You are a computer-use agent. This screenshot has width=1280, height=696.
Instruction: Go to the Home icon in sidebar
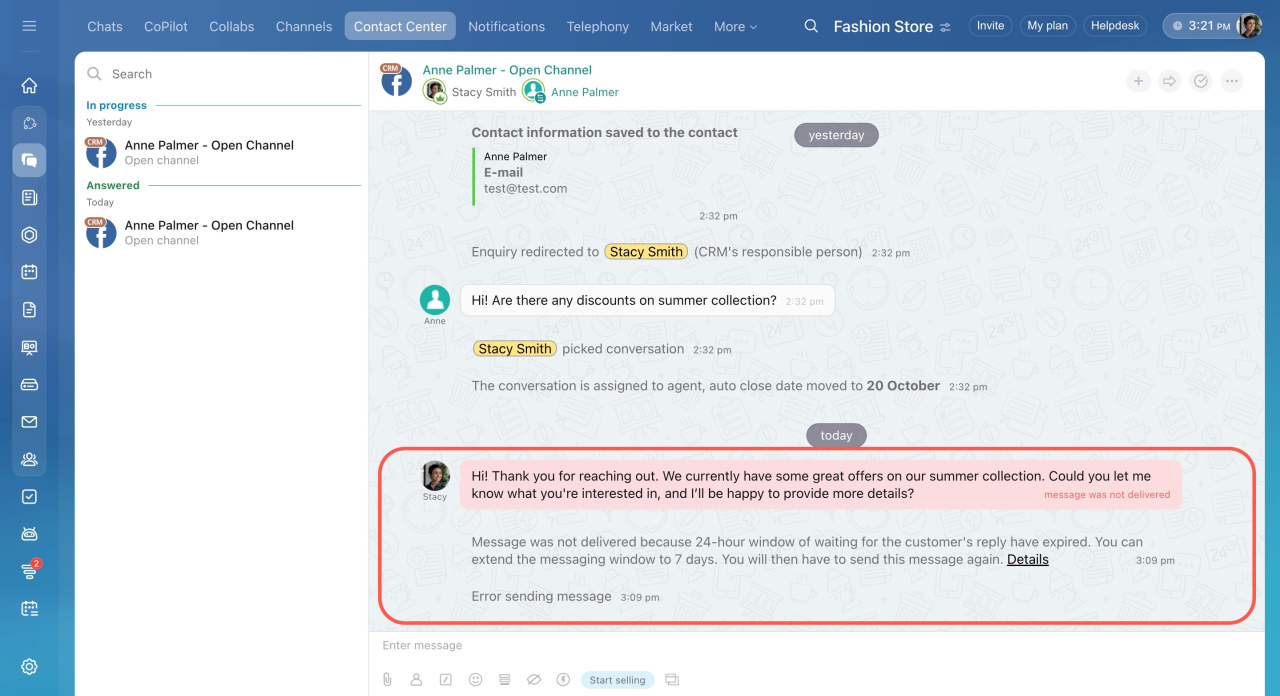pos(29,86)
